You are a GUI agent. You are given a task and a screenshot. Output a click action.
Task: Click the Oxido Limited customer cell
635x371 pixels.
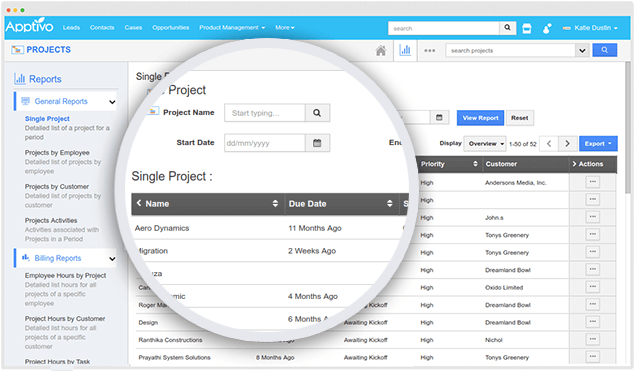click(504, 288)
